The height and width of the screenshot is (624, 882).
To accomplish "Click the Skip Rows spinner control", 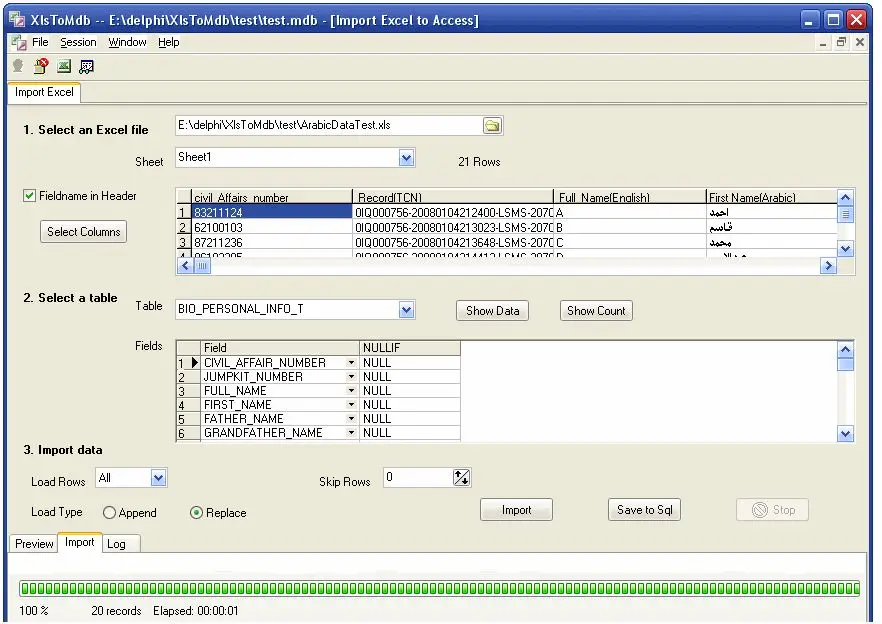I will pyautogui.click(x=461, y=478).
